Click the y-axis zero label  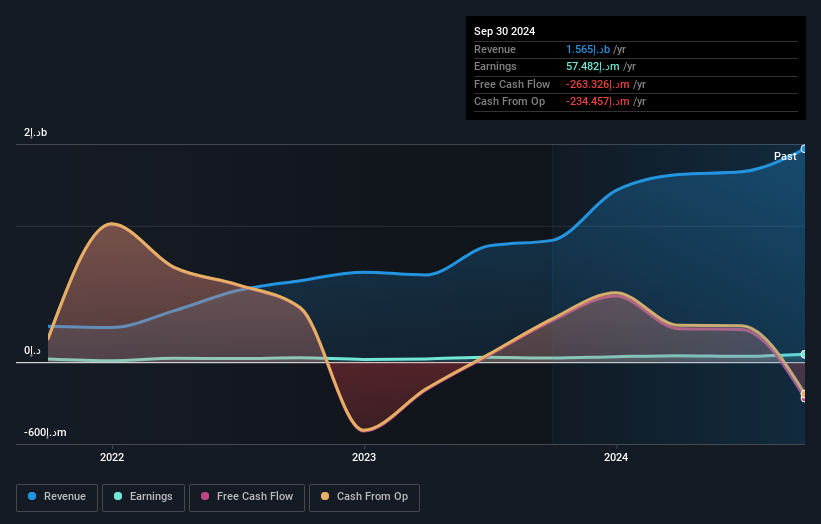[32, 350]
